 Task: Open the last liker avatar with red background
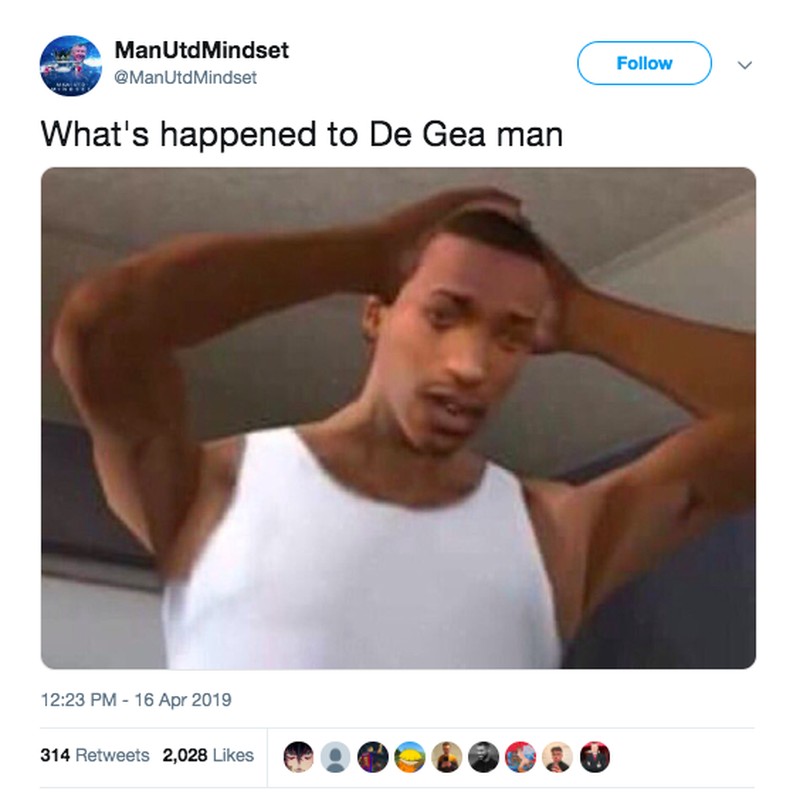[595, 757]
